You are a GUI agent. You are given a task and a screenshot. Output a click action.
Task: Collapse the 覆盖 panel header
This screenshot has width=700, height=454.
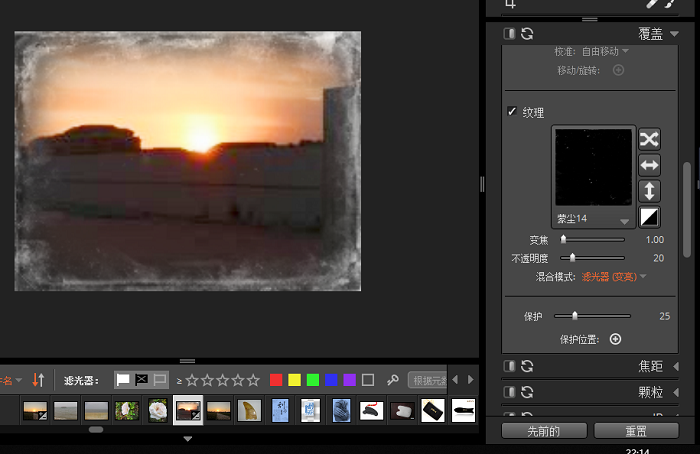tap(675, 34)
